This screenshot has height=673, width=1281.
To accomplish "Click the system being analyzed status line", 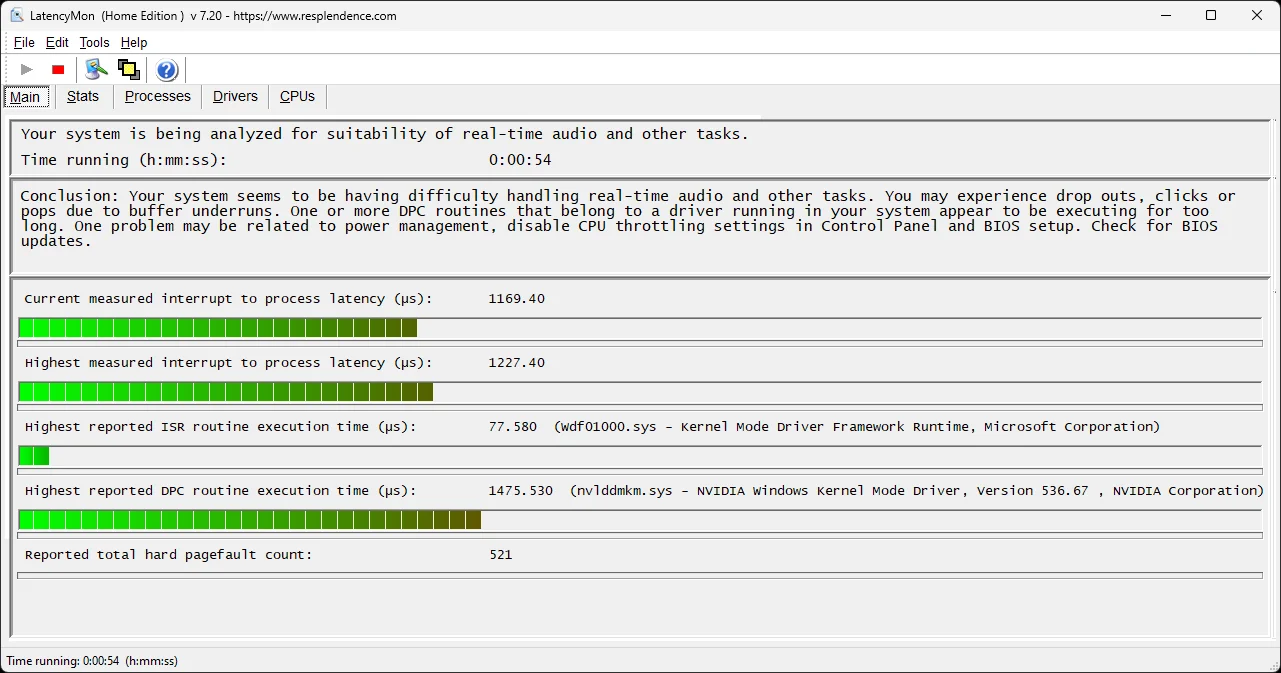I will pyautogui.click(x=384, y=134).
